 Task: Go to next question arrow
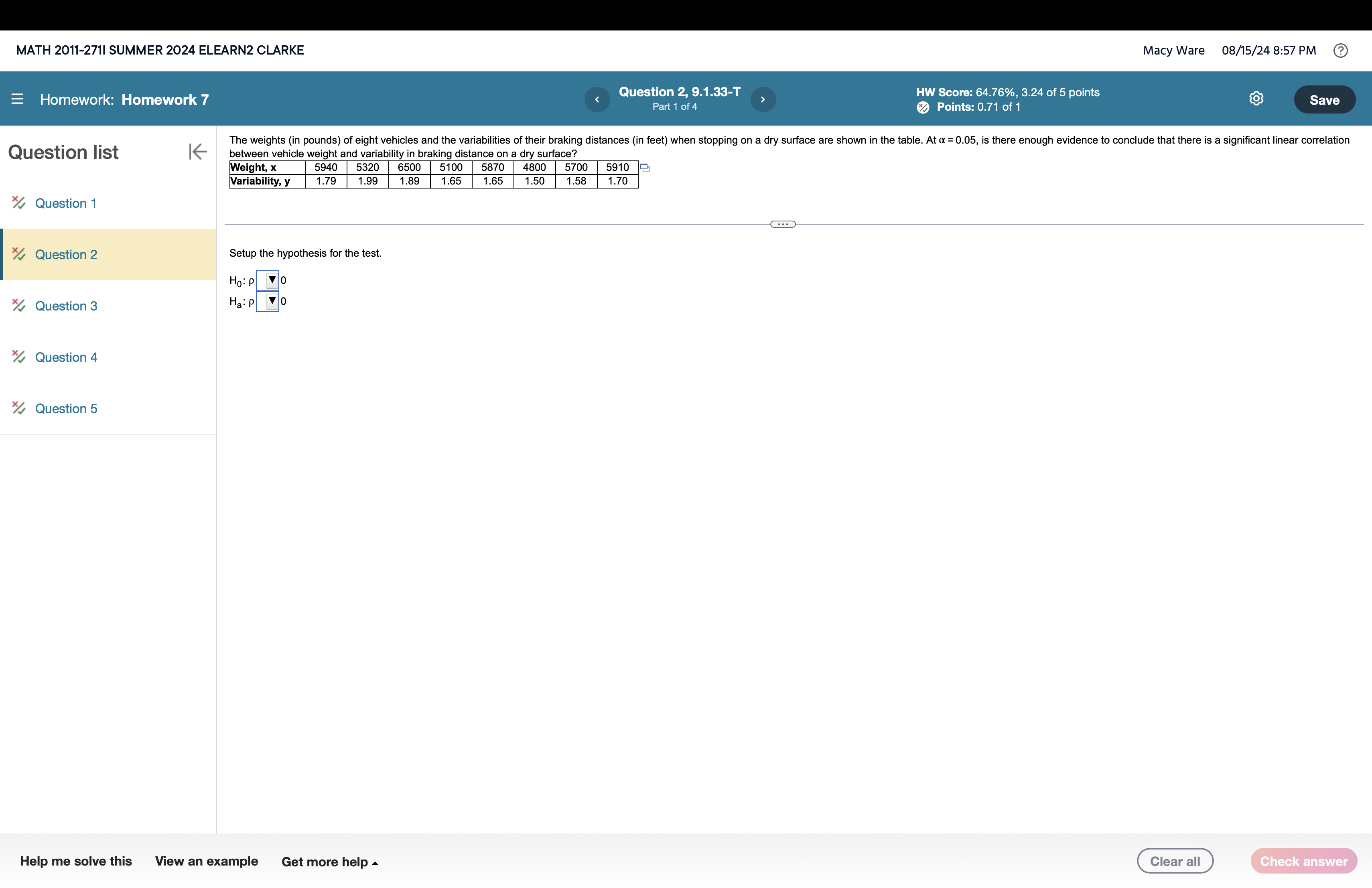tap(763, 100)
